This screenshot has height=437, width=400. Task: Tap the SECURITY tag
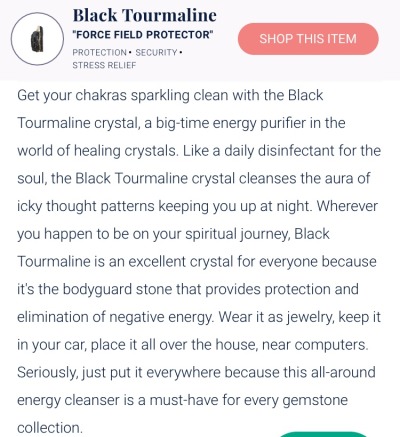click(156, 53)
